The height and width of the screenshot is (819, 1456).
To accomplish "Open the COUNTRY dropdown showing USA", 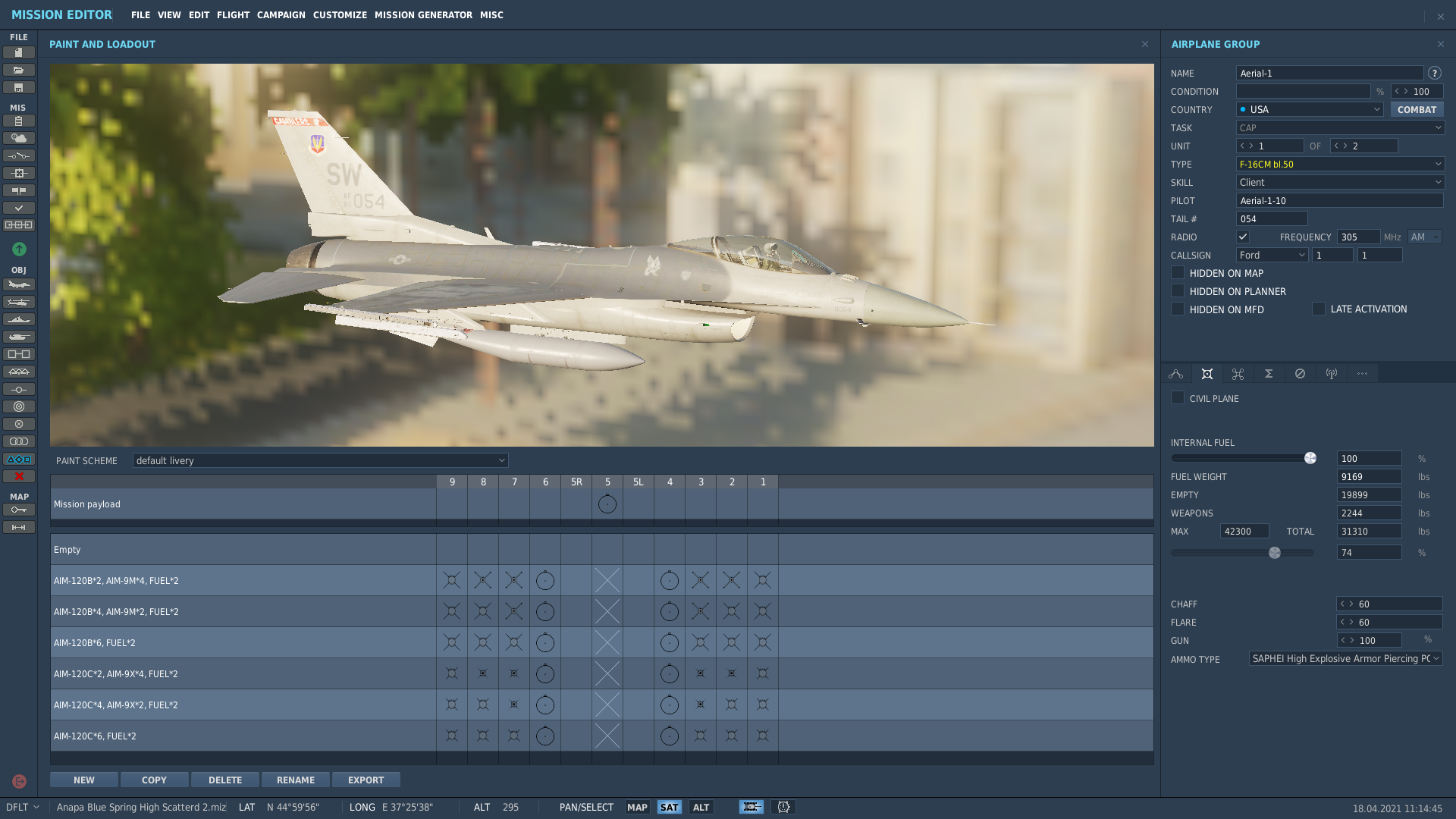I will (1310, 109).
